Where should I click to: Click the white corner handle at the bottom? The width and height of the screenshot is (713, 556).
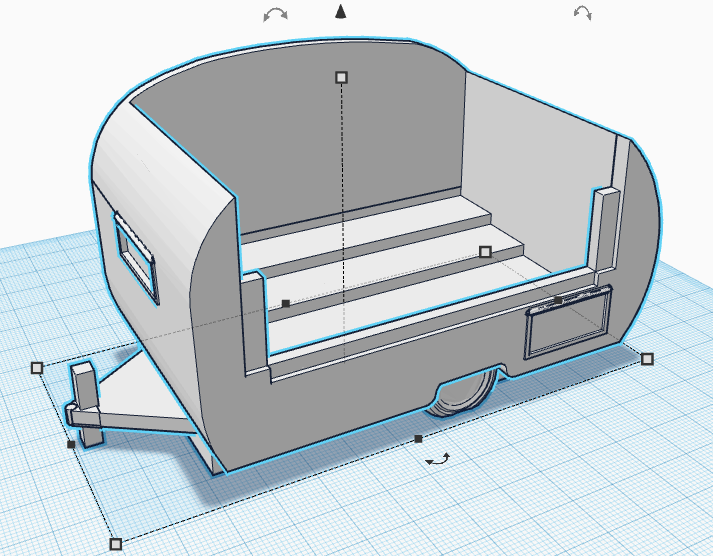[x=116, y=544]
